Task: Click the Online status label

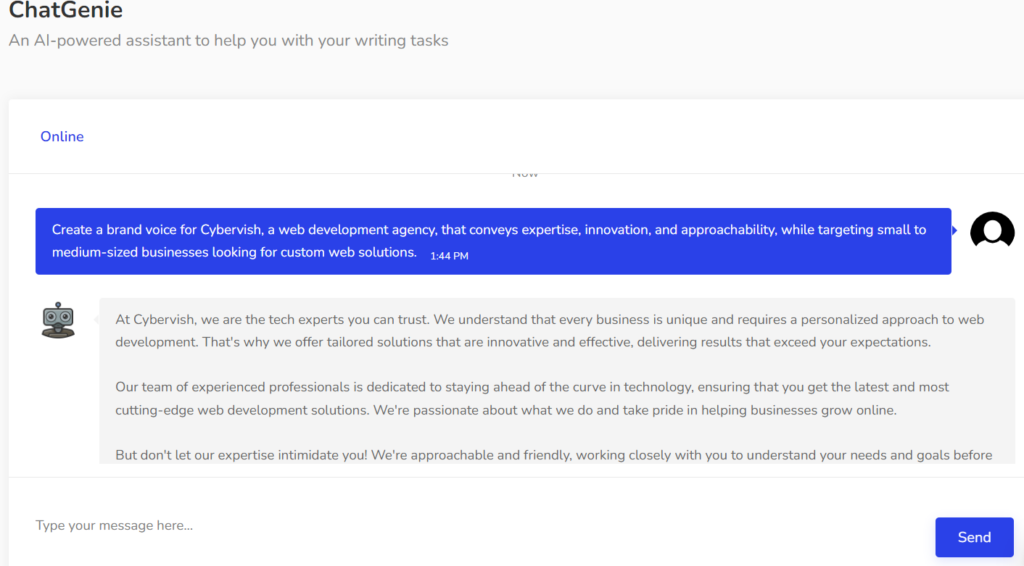Action: coord(62,136)
